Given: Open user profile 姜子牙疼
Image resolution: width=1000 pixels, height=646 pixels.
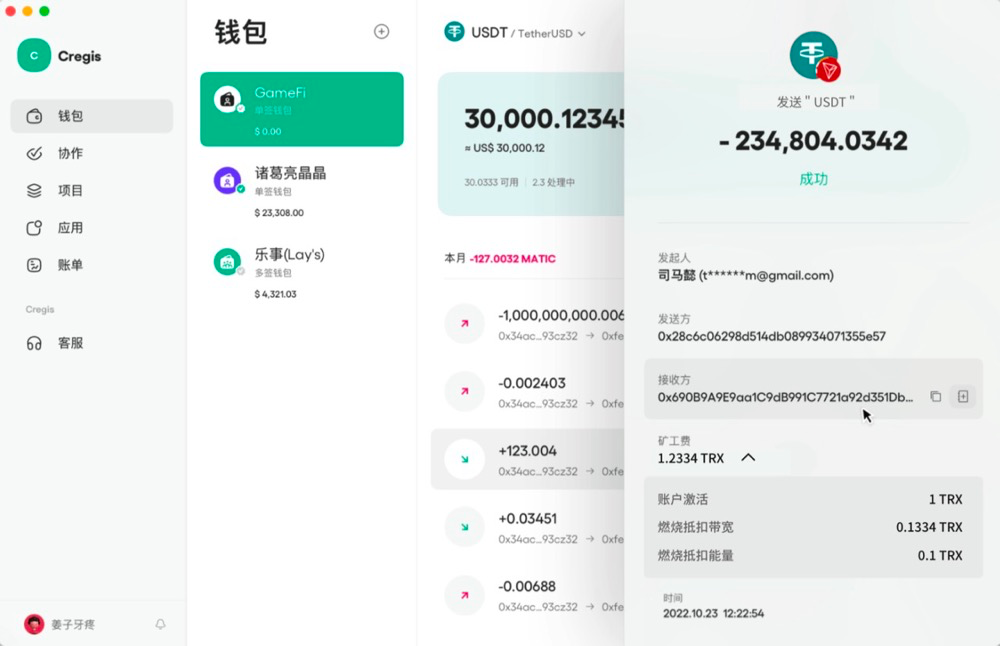Looking at the screenshot, I should (59, 624).
